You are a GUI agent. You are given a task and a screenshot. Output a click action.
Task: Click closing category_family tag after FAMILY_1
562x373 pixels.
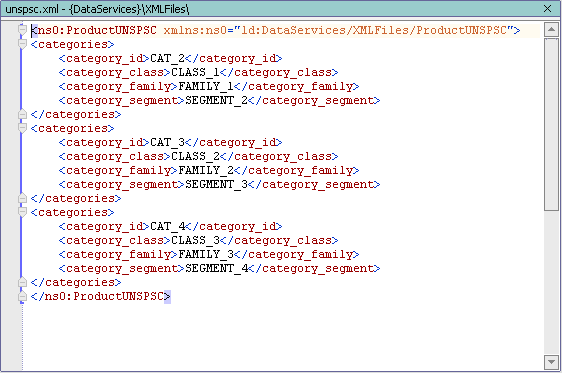297,86
